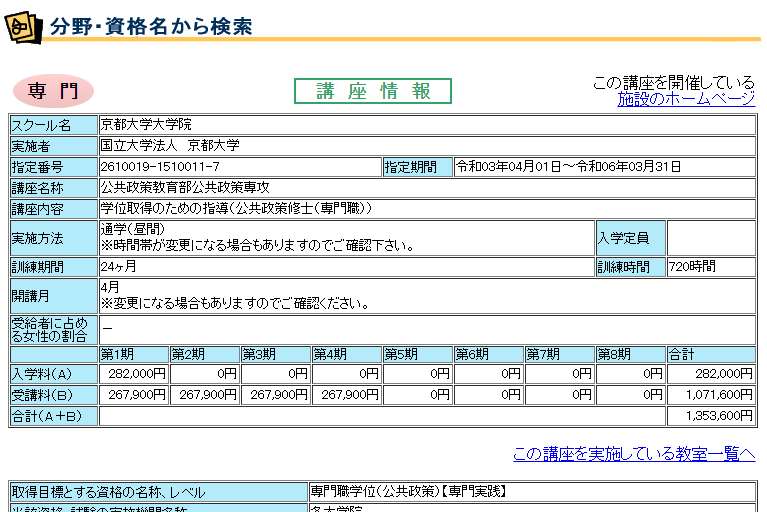767x512 pixels.
Task: Open the 施設のホームページ link
Action: pos(686,99)
